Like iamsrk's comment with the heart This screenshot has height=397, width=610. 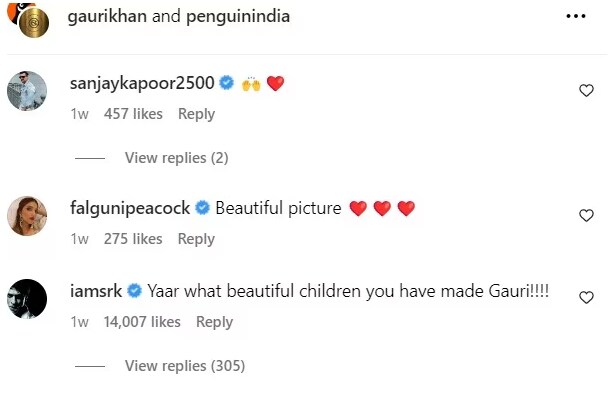pyautogui.click(x=586, y=297)
